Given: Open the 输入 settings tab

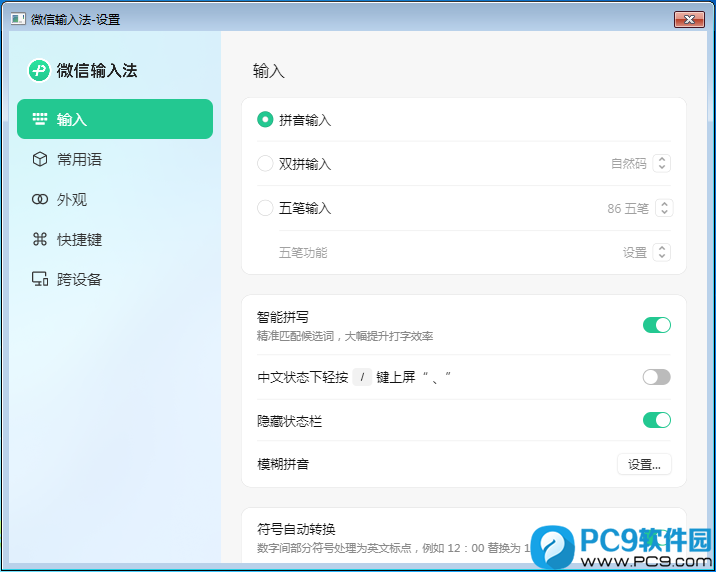Looking at the screenshot, I should 115,119.
